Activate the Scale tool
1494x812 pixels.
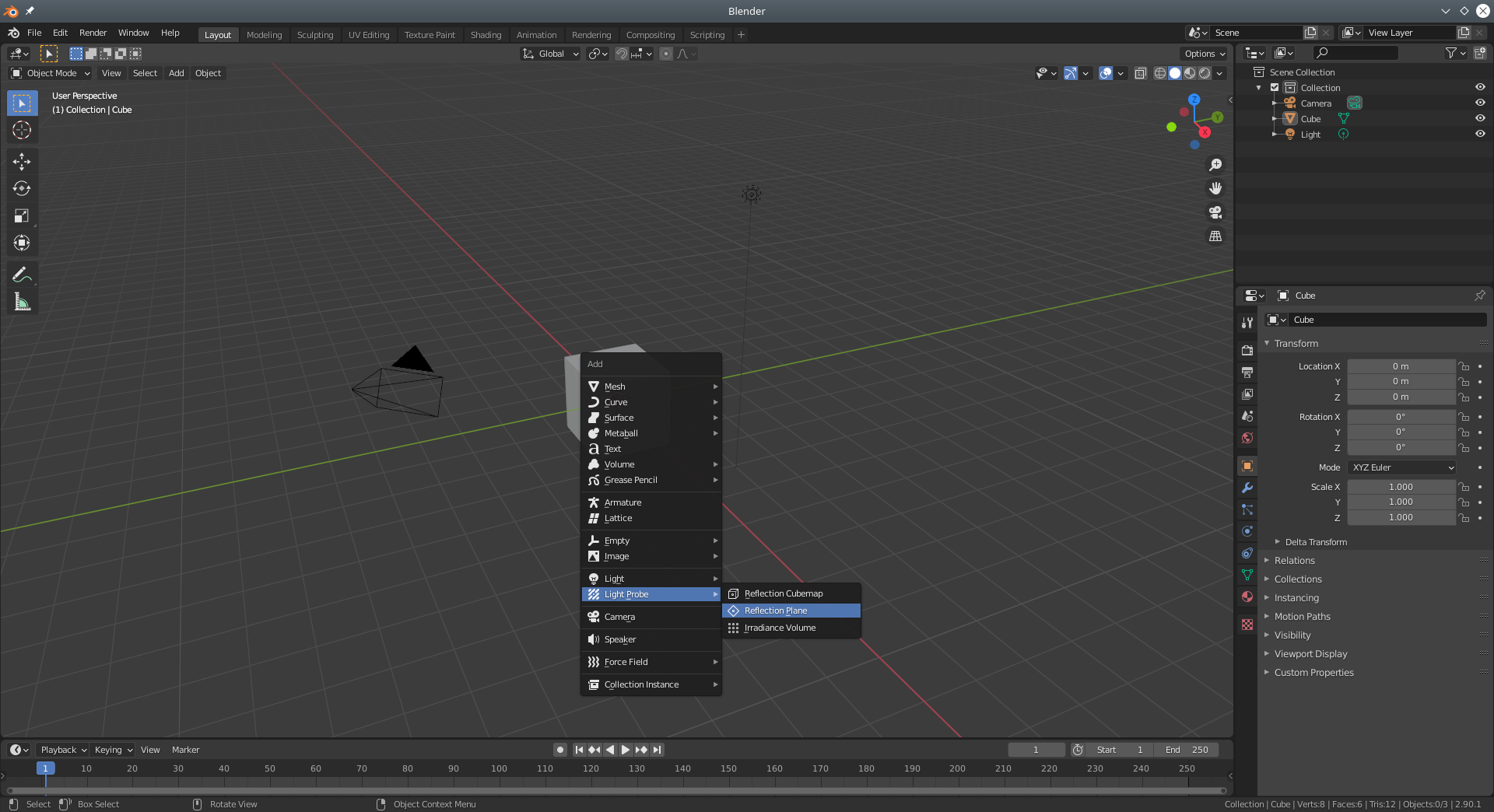click(x=22, y=215)
